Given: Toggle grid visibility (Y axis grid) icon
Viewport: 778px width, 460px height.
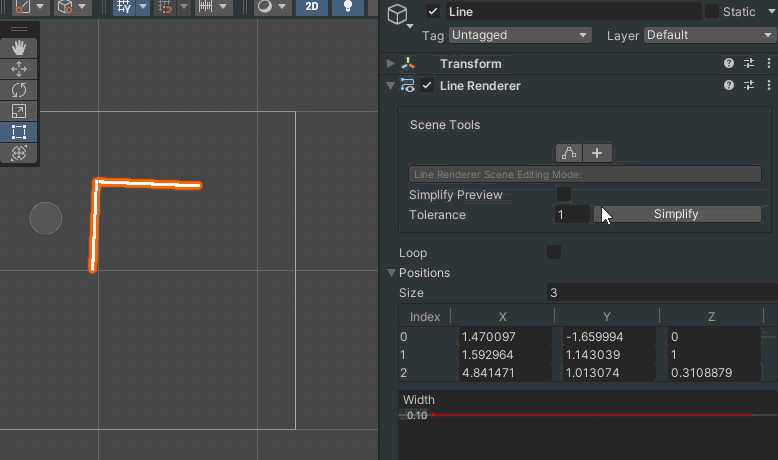Looking at the screenshot, I should (124, 7).
